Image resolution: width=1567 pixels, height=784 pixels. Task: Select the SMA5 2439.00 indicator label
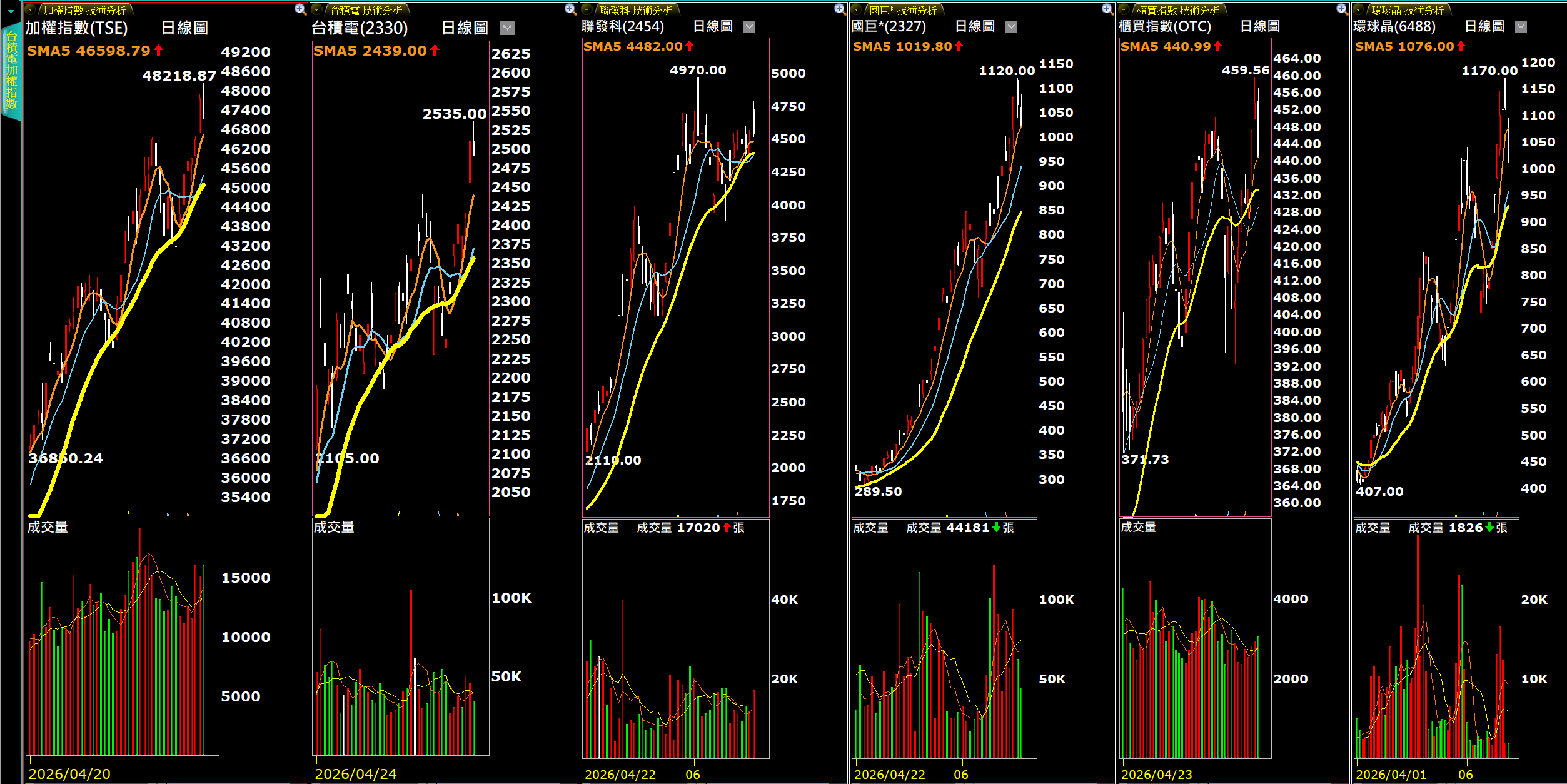376,51
